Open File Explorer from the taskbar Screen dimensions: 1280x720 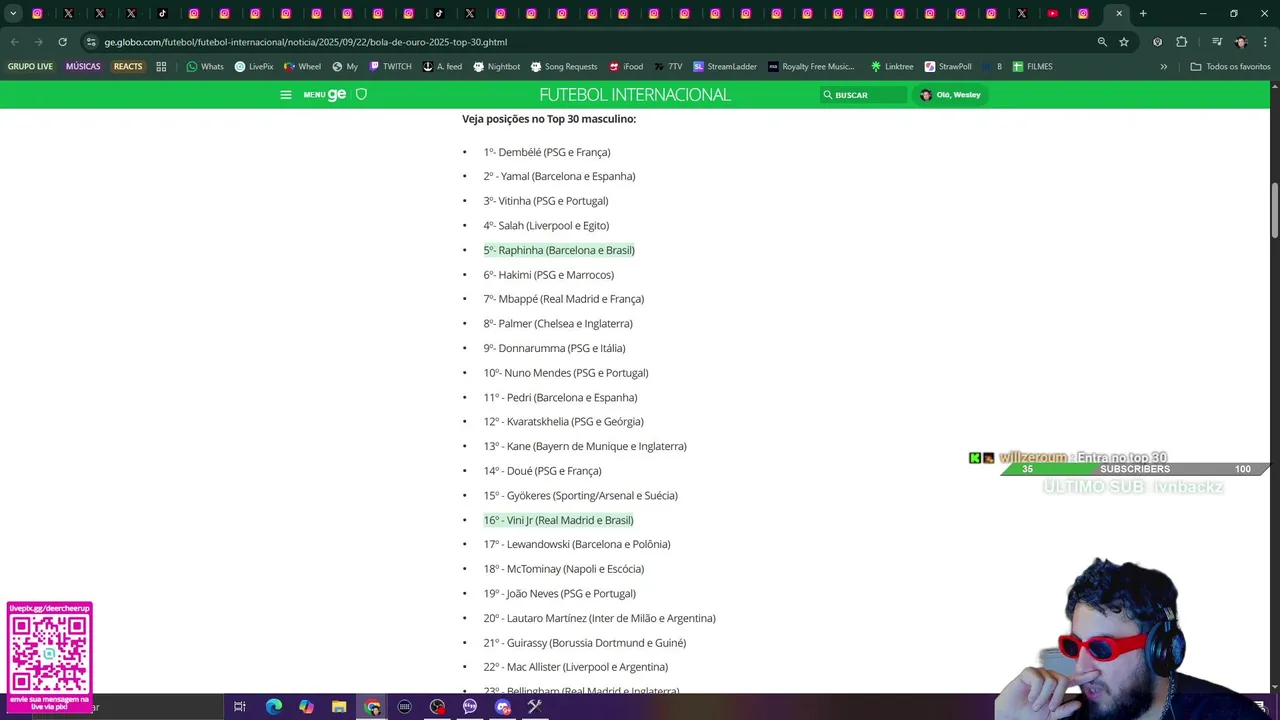[339, 707]
